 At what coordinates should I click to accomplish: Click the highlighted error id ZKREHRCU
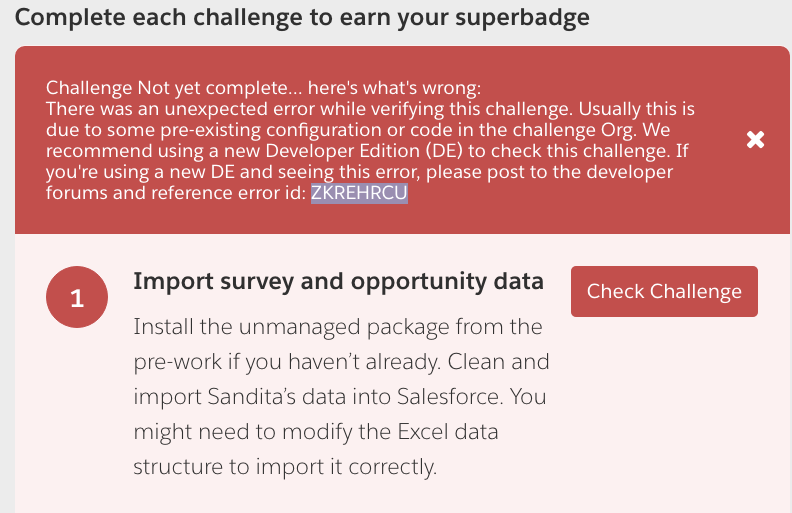[x=359, y=195]
